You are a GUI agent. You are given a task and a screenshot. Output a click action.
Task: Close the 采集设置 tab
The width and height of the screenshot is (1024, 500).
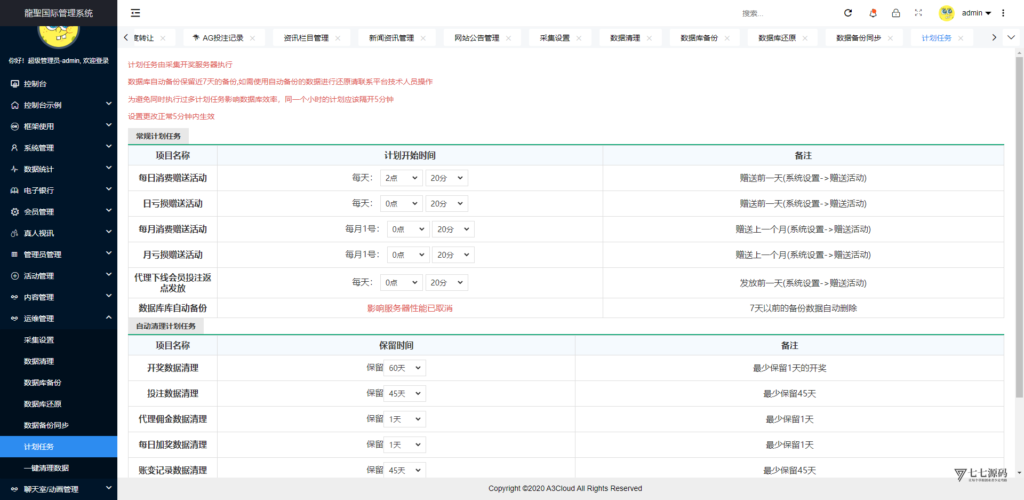[578, 39]
